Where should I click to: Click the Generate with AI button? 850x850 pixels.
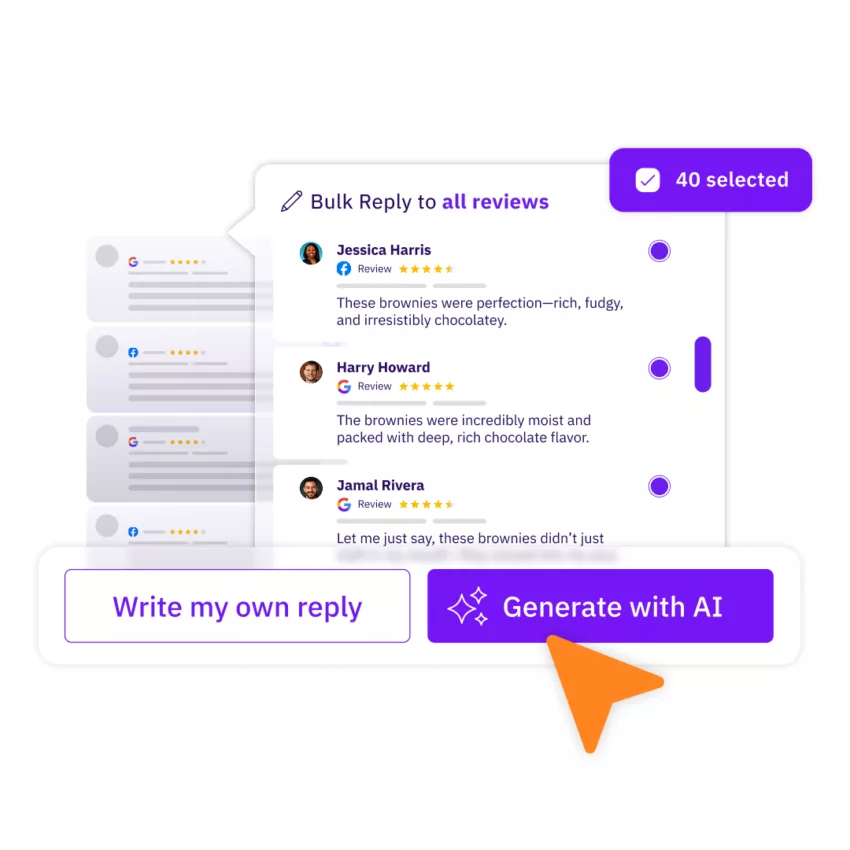coord(600,606)
